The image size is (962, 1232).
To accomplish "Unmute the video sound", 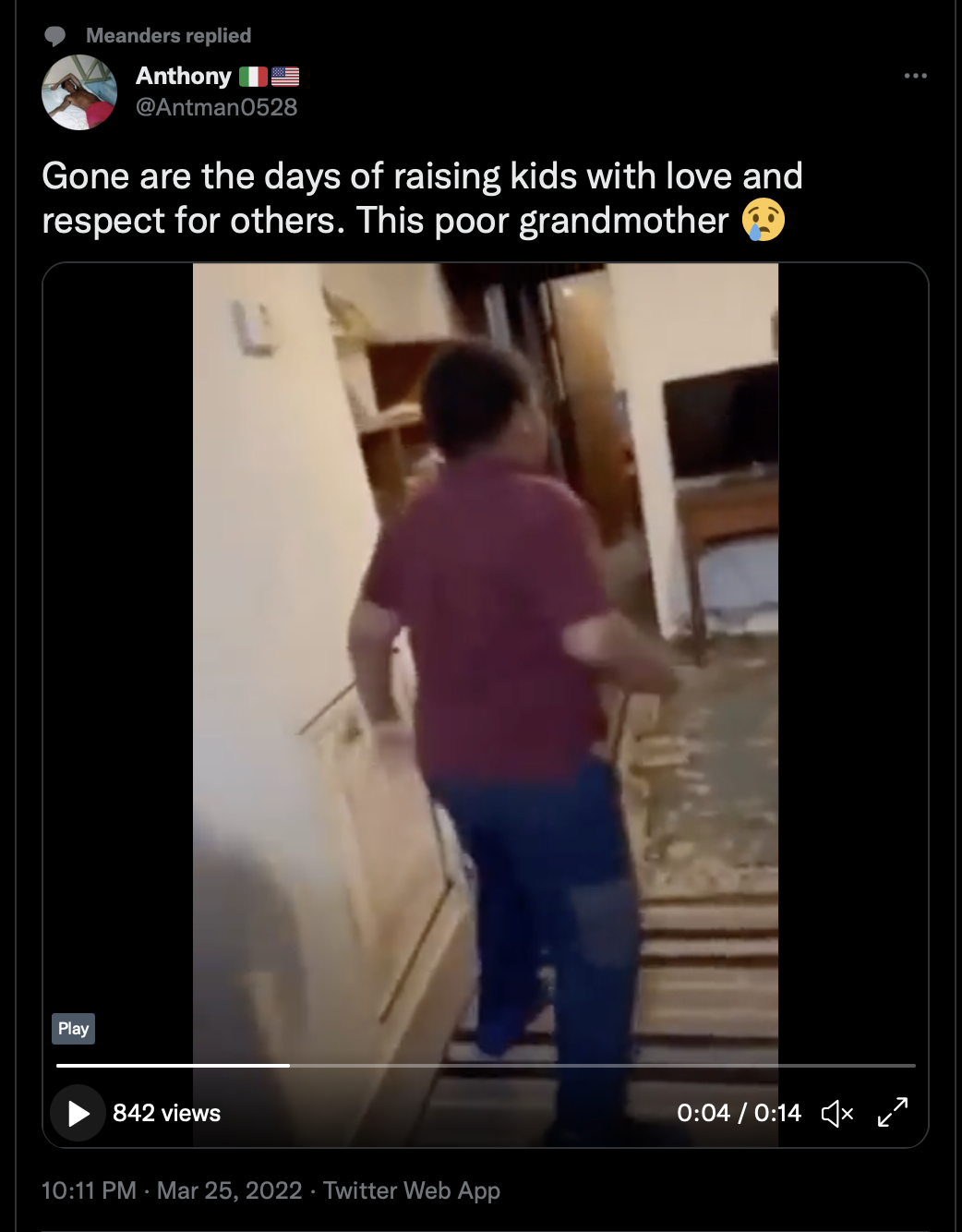I will pyautogui.click(x=837, y=1114).
